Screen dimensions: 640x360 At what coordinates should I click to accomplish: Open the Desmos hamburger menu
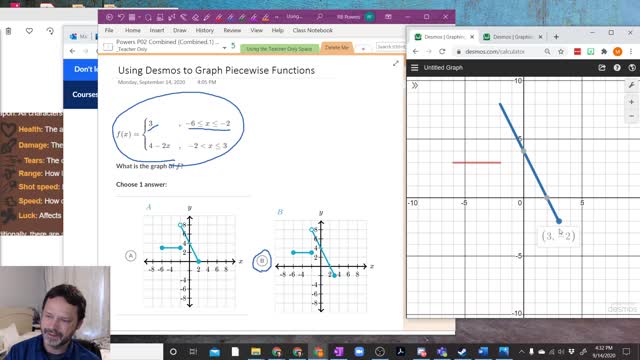[x=415, y=67]
